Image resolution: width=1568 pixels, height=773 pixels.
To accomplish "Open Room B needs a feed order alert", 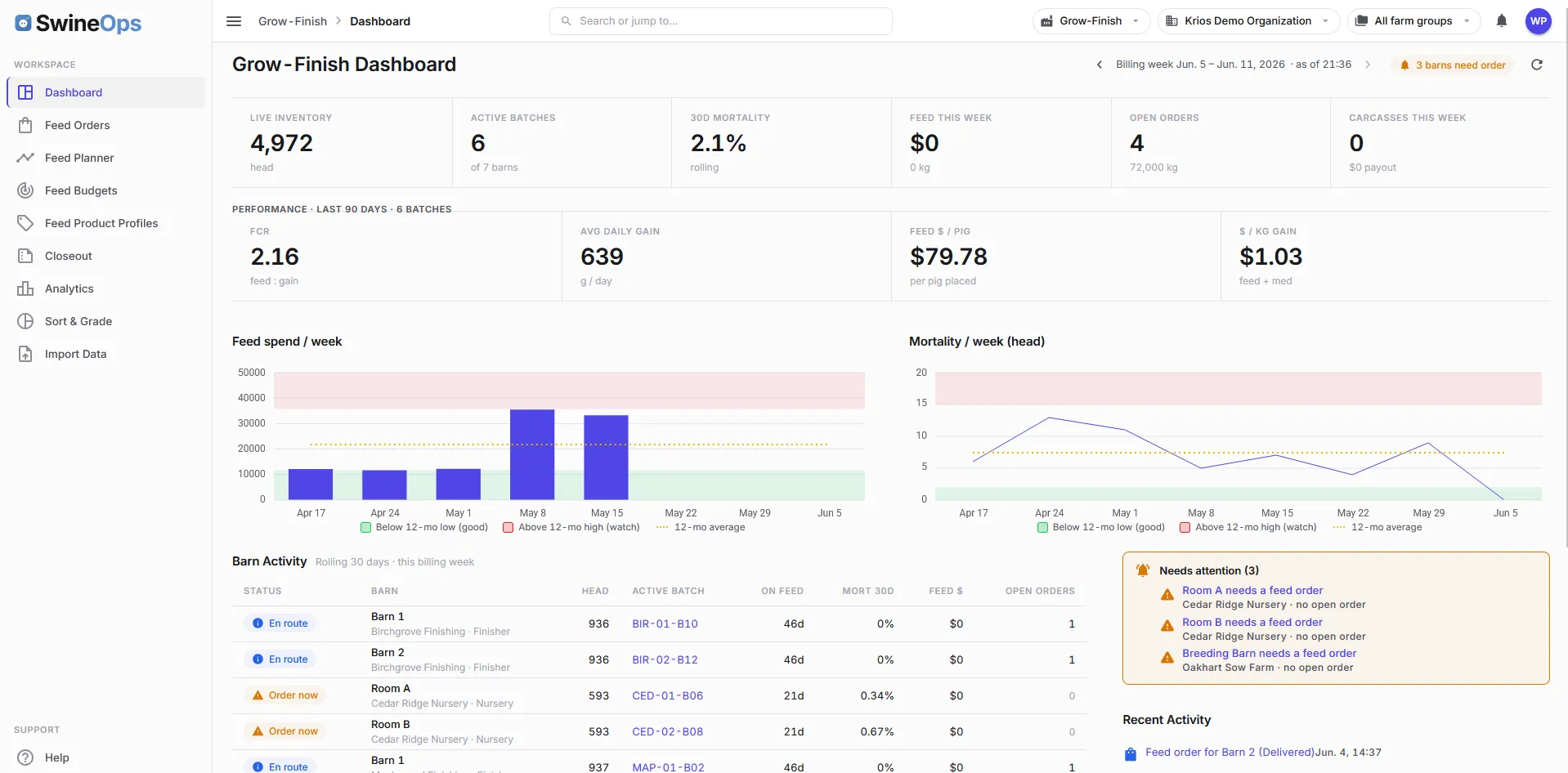I will point(1252,622).
